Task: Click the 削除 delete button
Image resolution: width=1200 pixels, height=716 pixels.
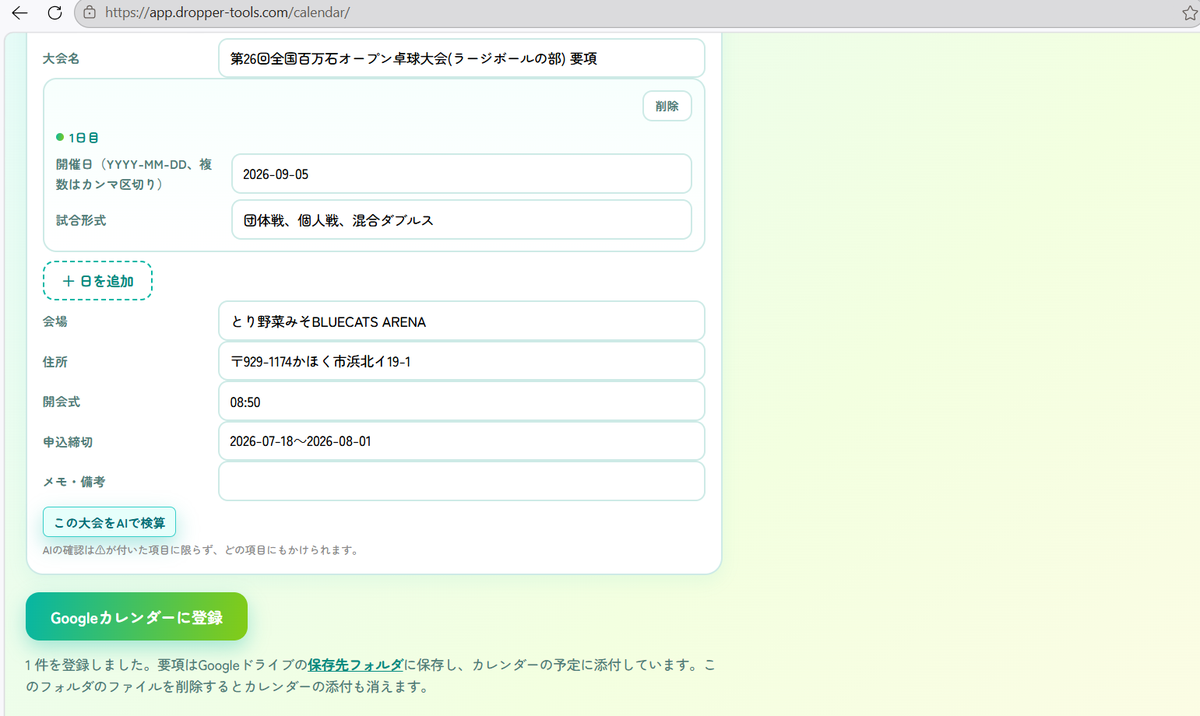Action: click(667, 106)
